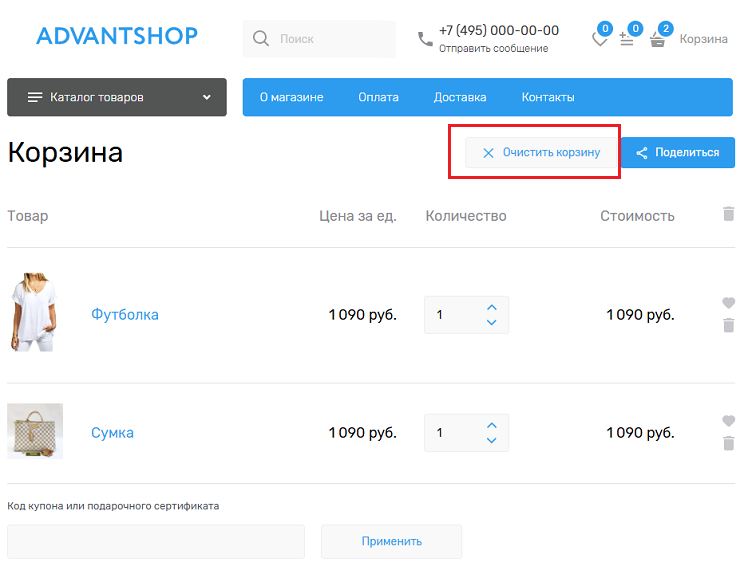Decrease Сумка quantity with down arrow

(x=491, y=441)
